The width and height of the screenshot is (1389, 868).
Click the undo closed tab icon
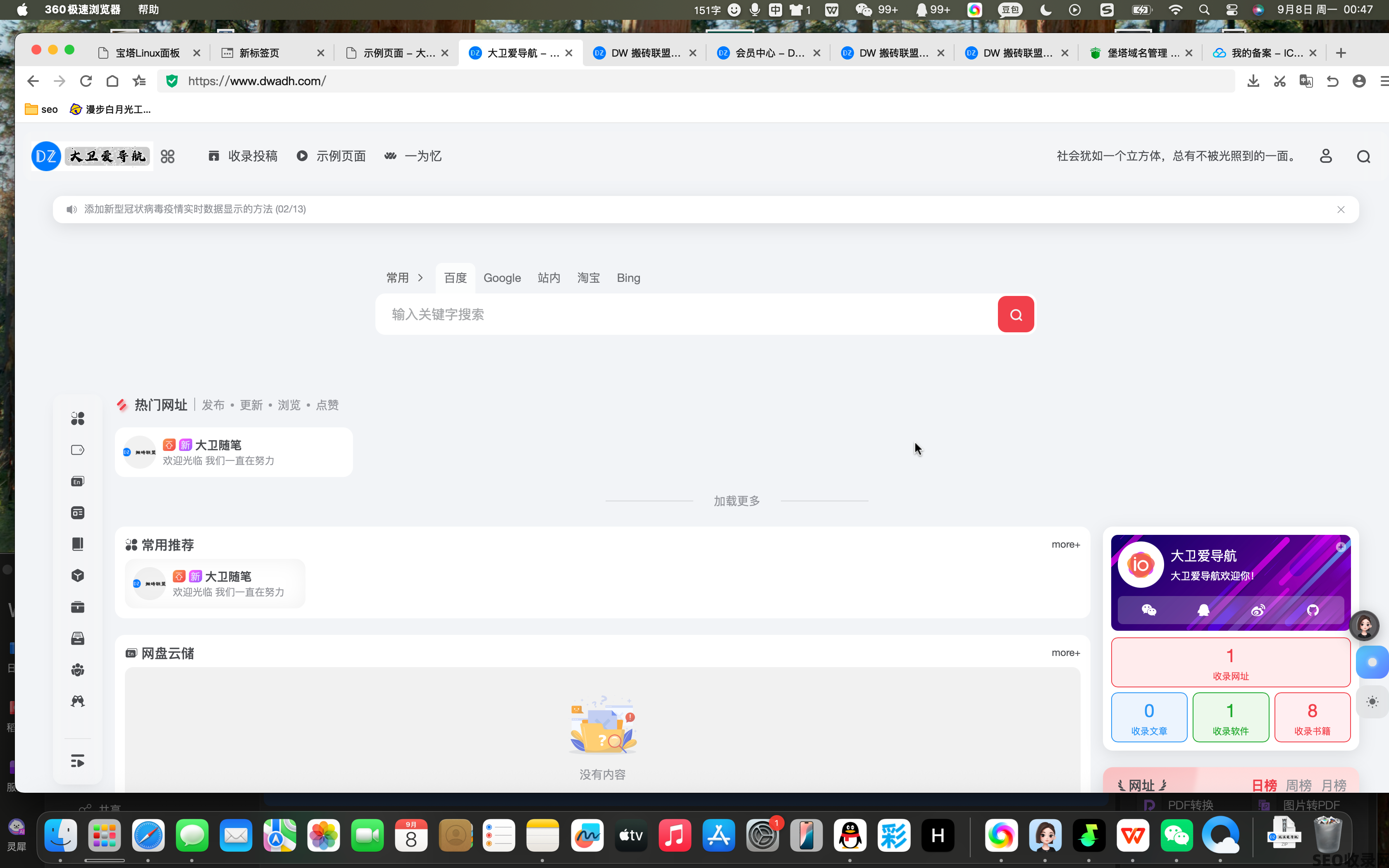point(1332,81)
